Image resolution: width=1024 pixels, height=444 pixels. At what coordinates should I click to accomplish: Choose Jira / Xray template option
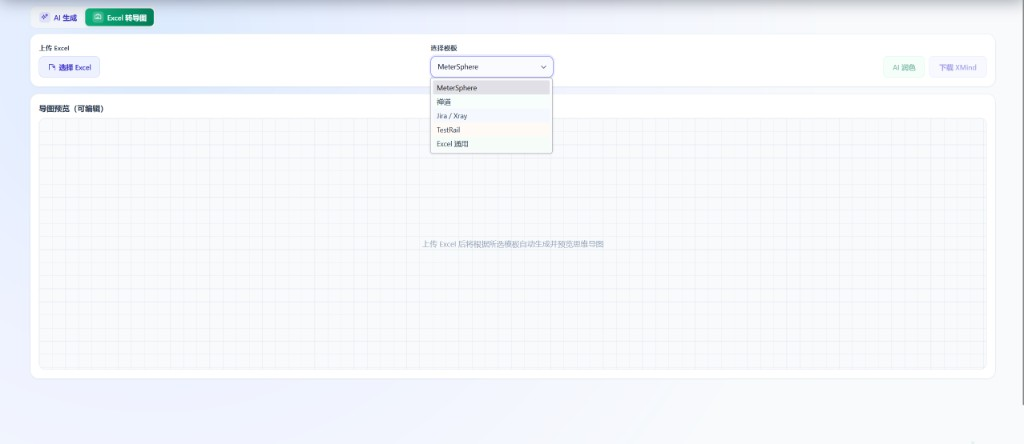pos(491,116)
